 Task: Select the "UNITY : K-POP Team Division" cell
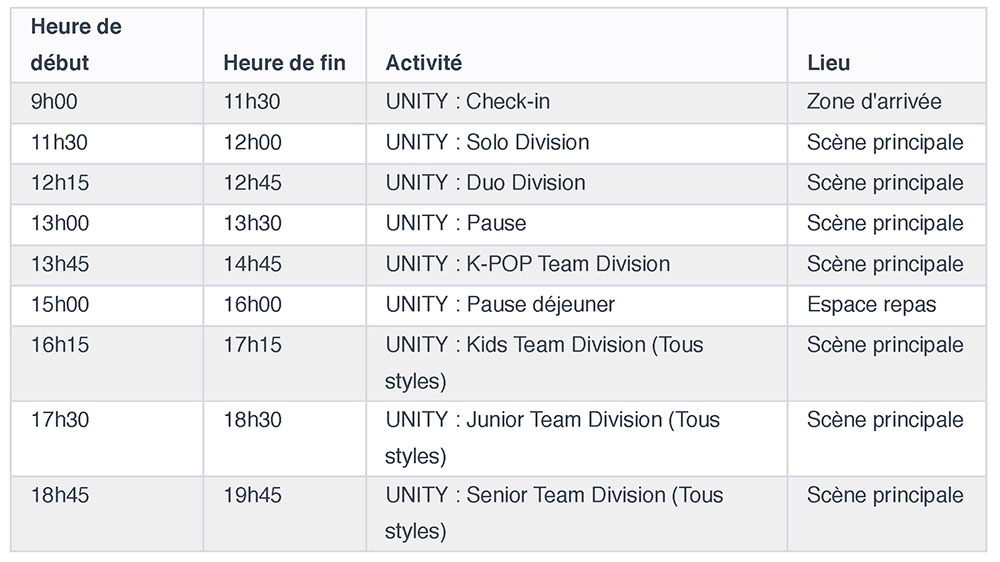[x=527, y=264]
